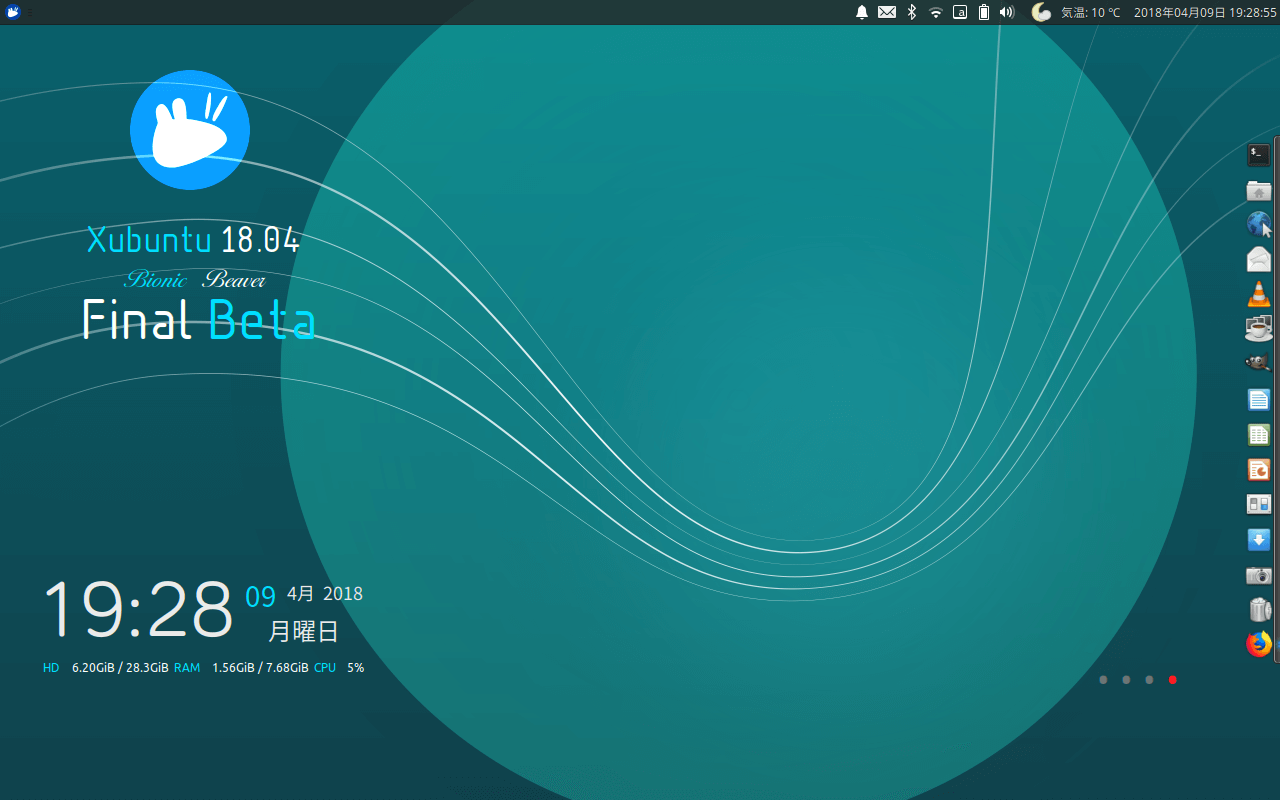Launch the web browser globe icon
The width and height of the screenshot is (1280, 800).
point(1258,224)
